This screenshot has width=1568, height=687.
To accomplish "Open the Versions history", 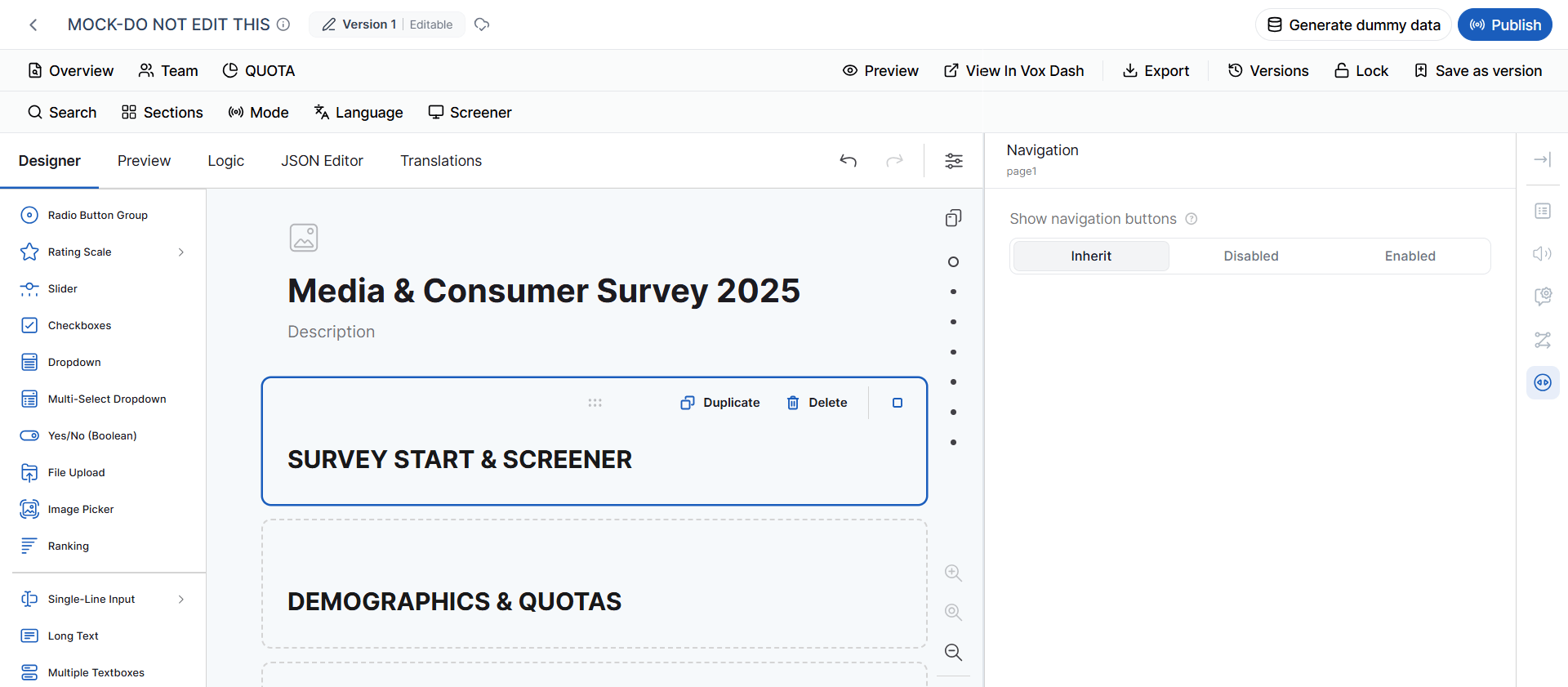I will click(x=1268, y=71).
